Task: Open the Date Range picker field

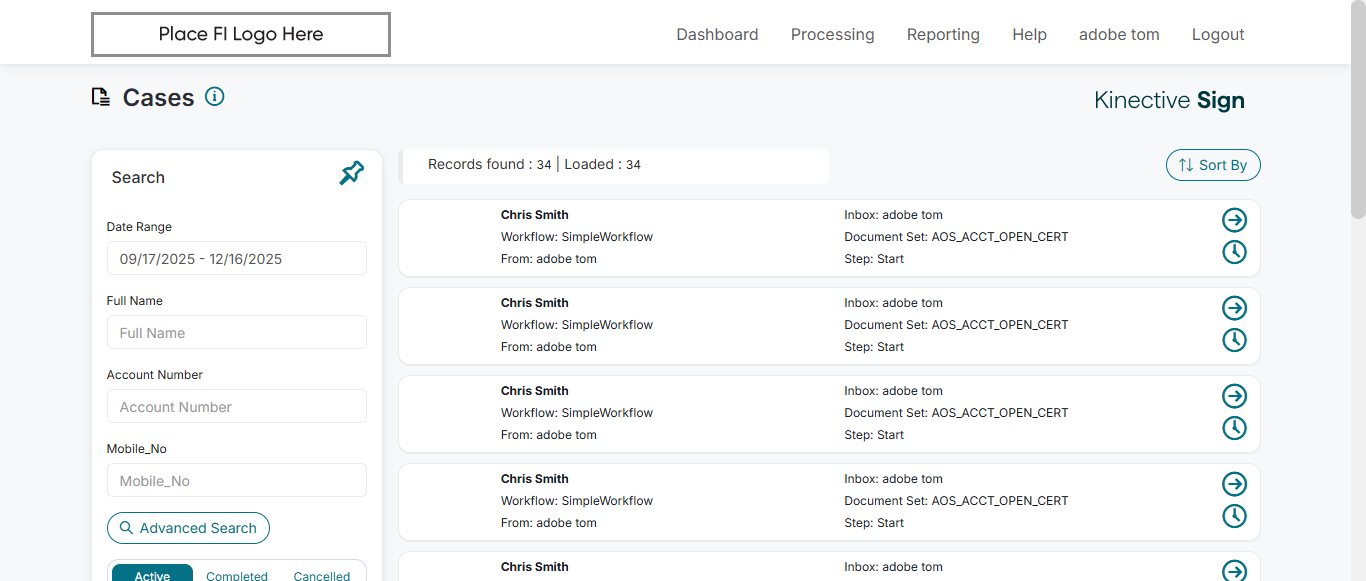Action: [x=237, y=259]
